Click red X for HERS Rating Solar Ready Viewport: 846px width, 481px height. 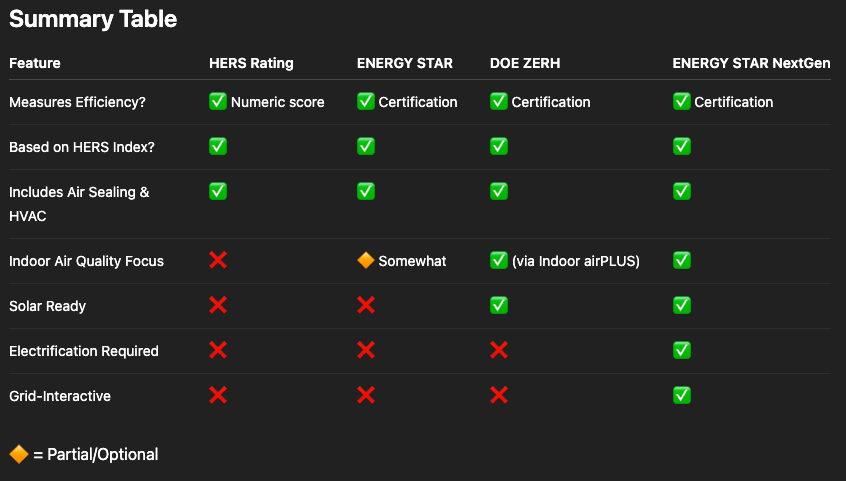coord(217,305)
